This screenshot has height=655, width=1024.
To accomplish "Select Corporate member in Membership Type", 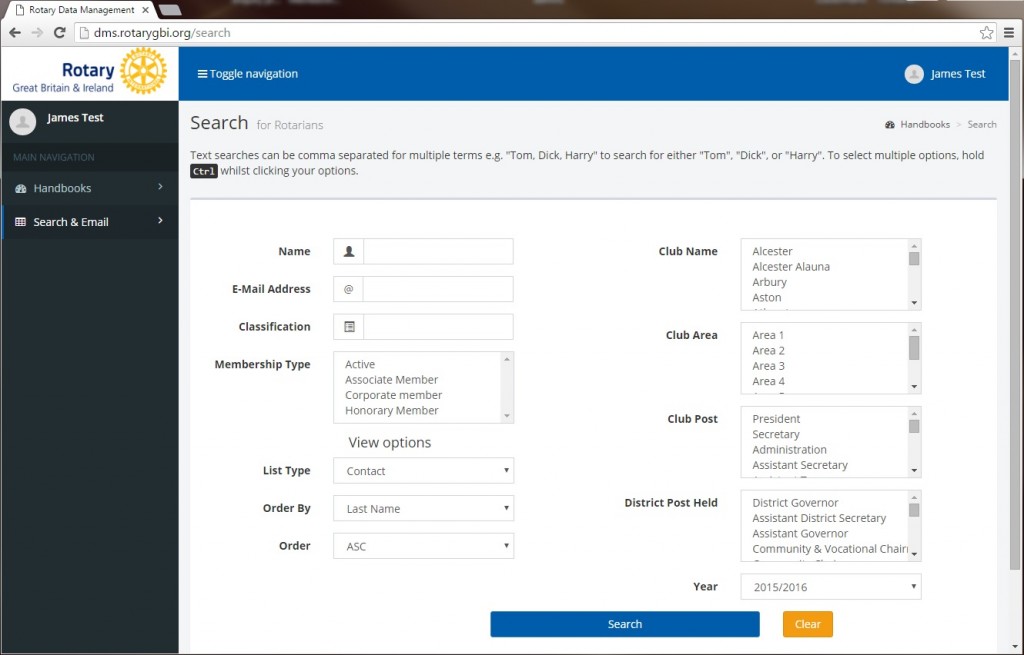I will click(393, 395).
